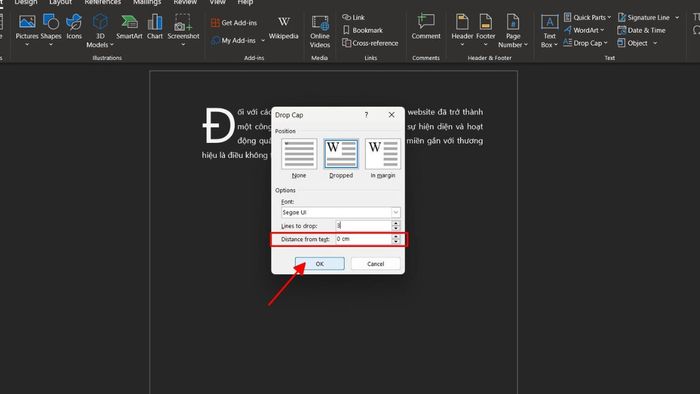Open the Footer options
The width and height of the screenshot is (700, 394).
coord(485,28)
